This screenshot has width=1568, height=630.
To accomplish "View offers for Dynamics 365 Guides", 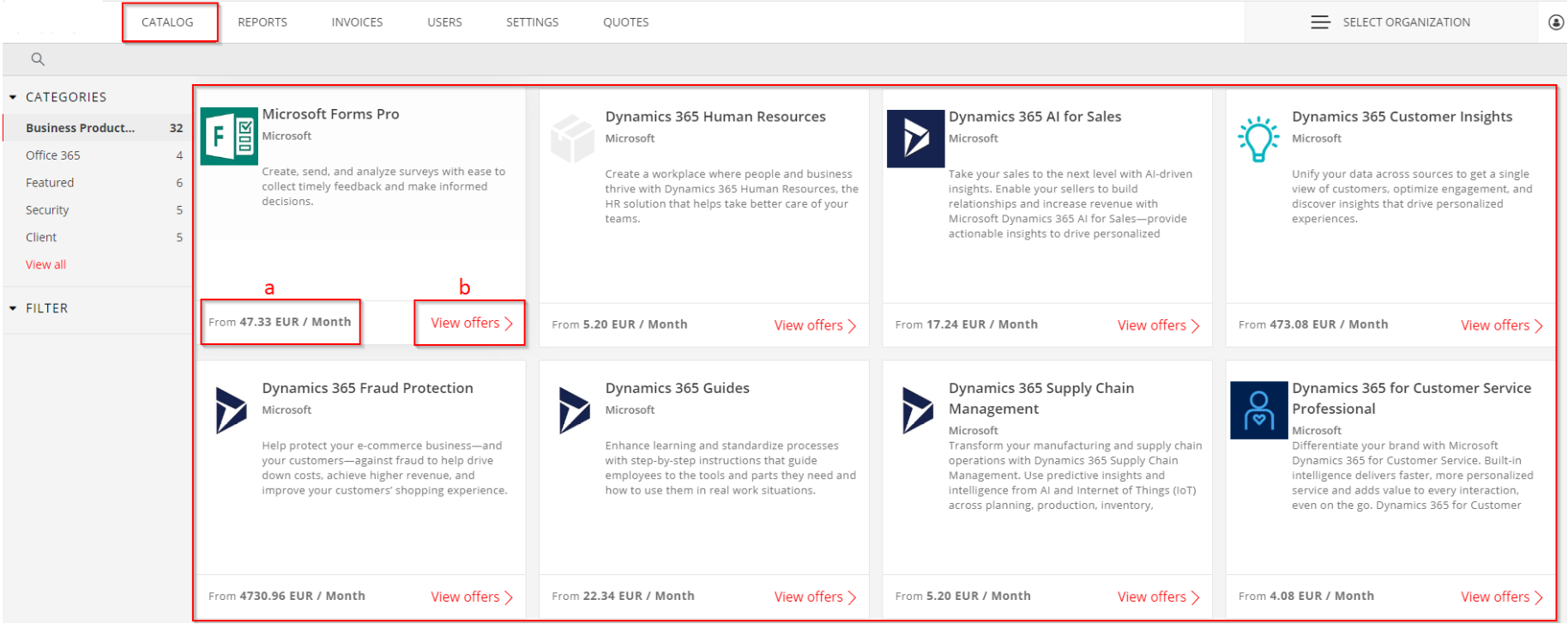I will point(815,597).
